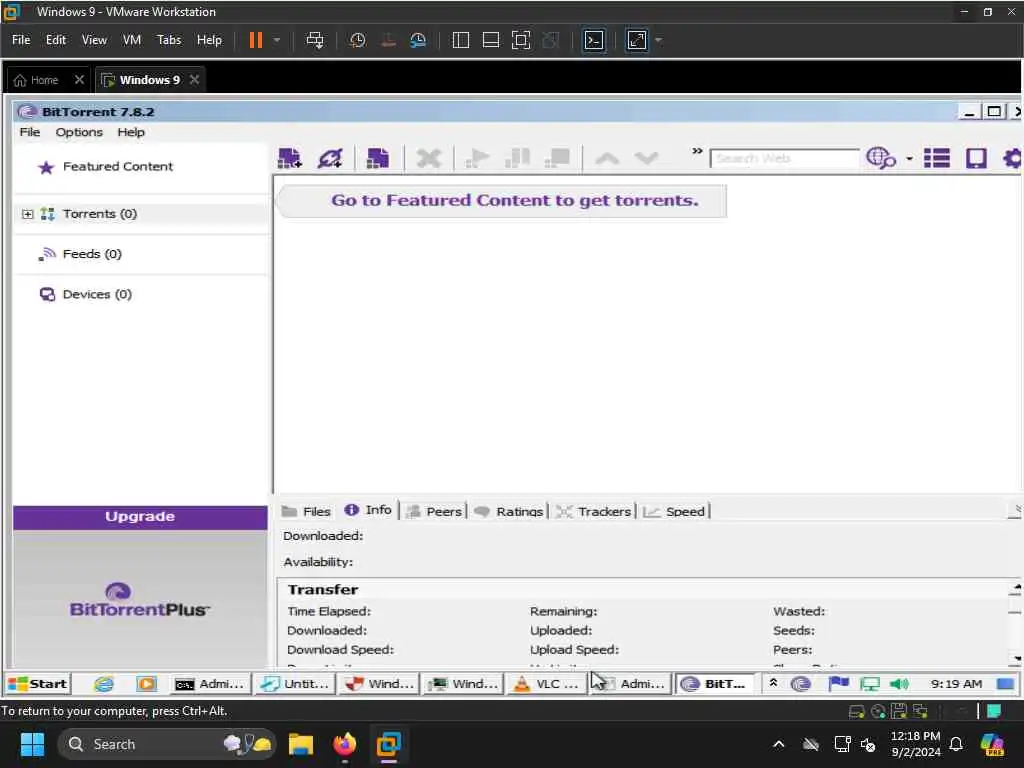Open Internet Explorer quick launch icon
Image resolution: width=1024 pixels, height=768 pixels.
click(x=104, y=684)
